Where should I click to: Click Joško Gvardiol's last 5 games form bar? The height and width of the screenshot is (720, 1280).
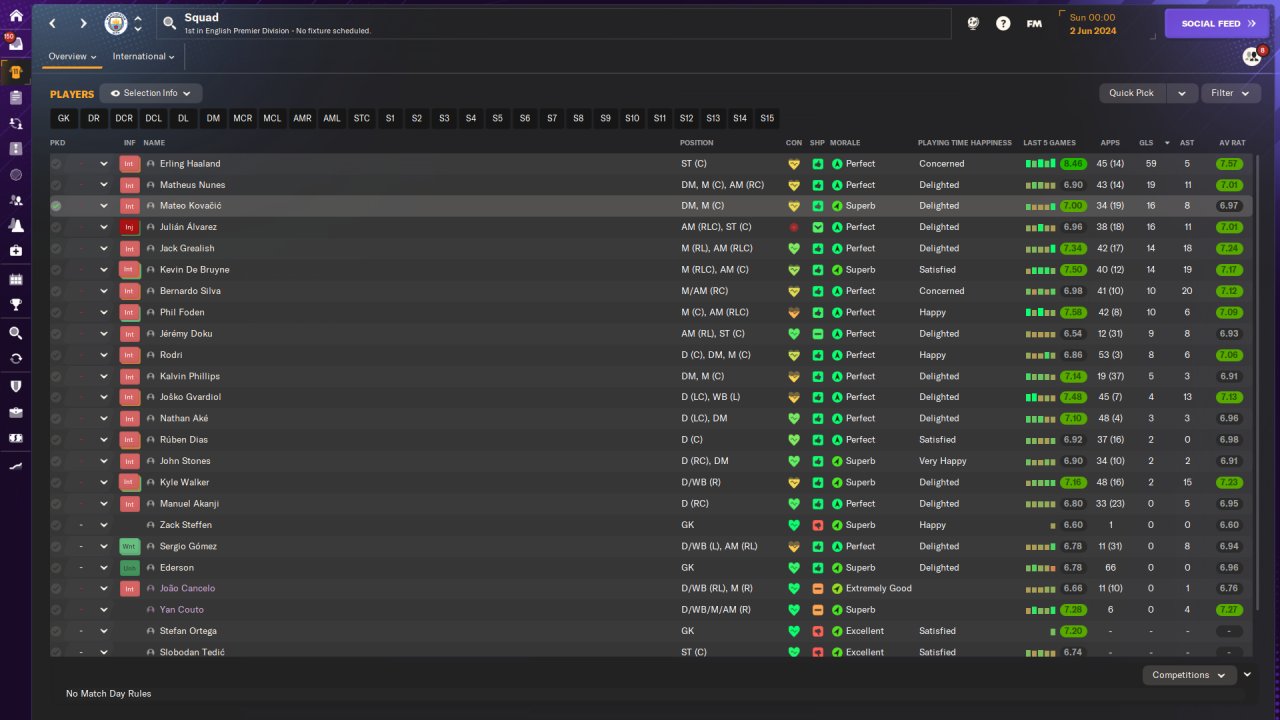[x=1041, y=397]
